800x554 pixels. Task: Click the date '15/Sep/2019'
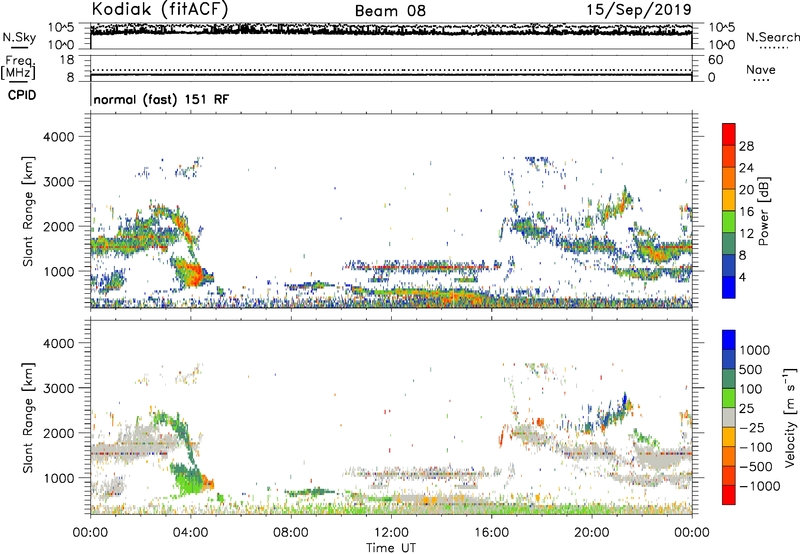tap(639, 9)
